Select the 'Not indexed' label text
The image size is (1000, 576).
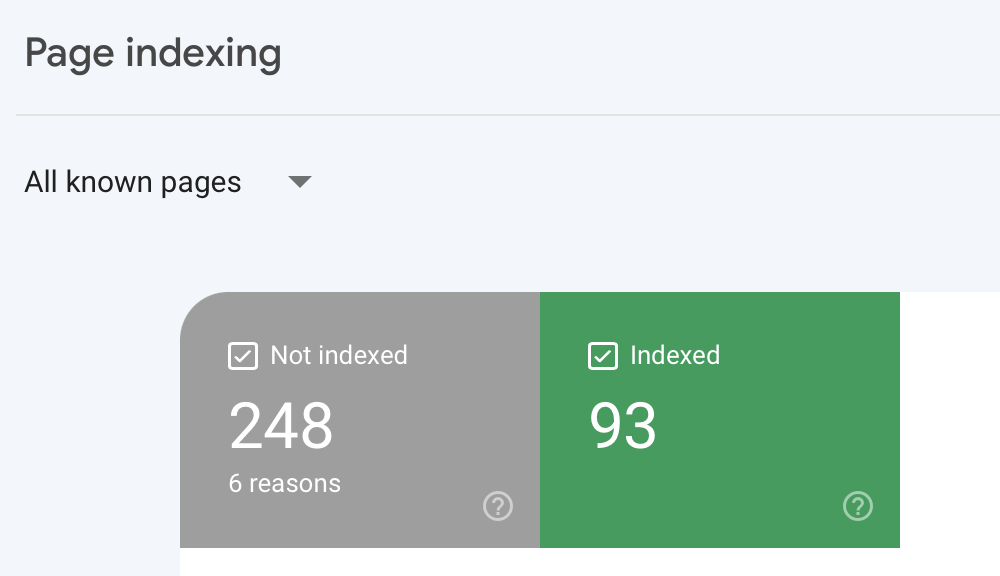click(339, 355)
